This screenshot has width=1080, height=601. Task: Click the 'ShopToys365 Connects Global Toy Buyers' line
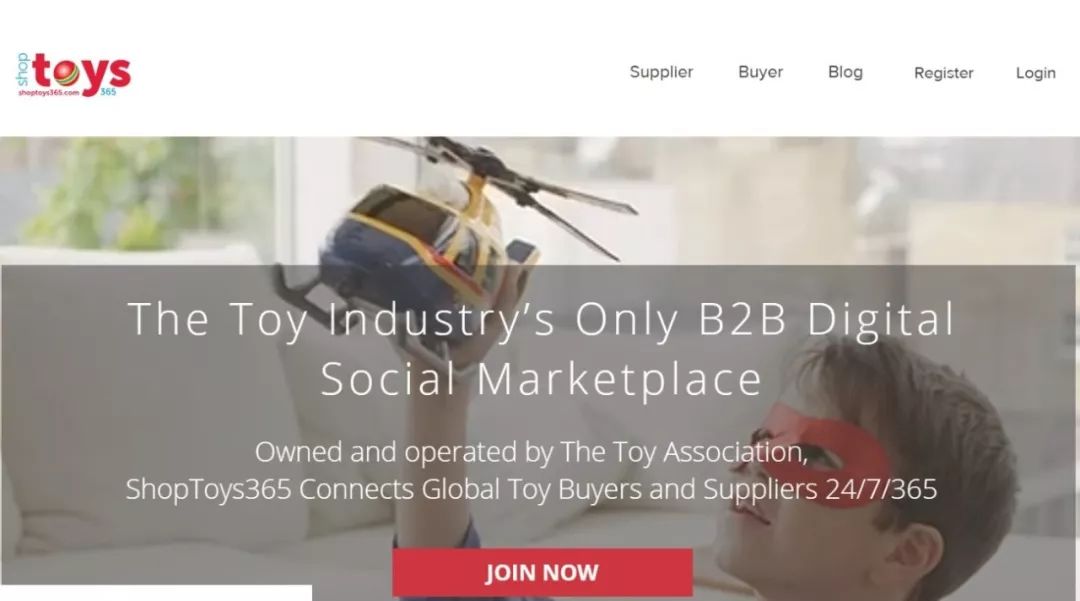(x=531, y=489)
